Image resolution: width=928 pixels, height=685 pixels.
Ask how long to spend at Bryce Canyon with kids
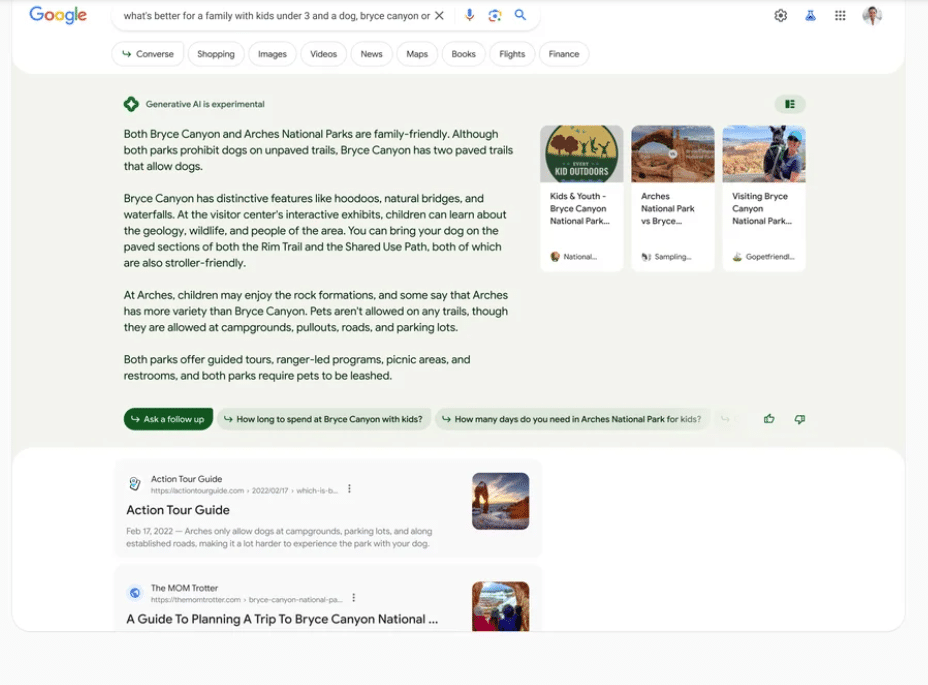[x=324, y=419]
